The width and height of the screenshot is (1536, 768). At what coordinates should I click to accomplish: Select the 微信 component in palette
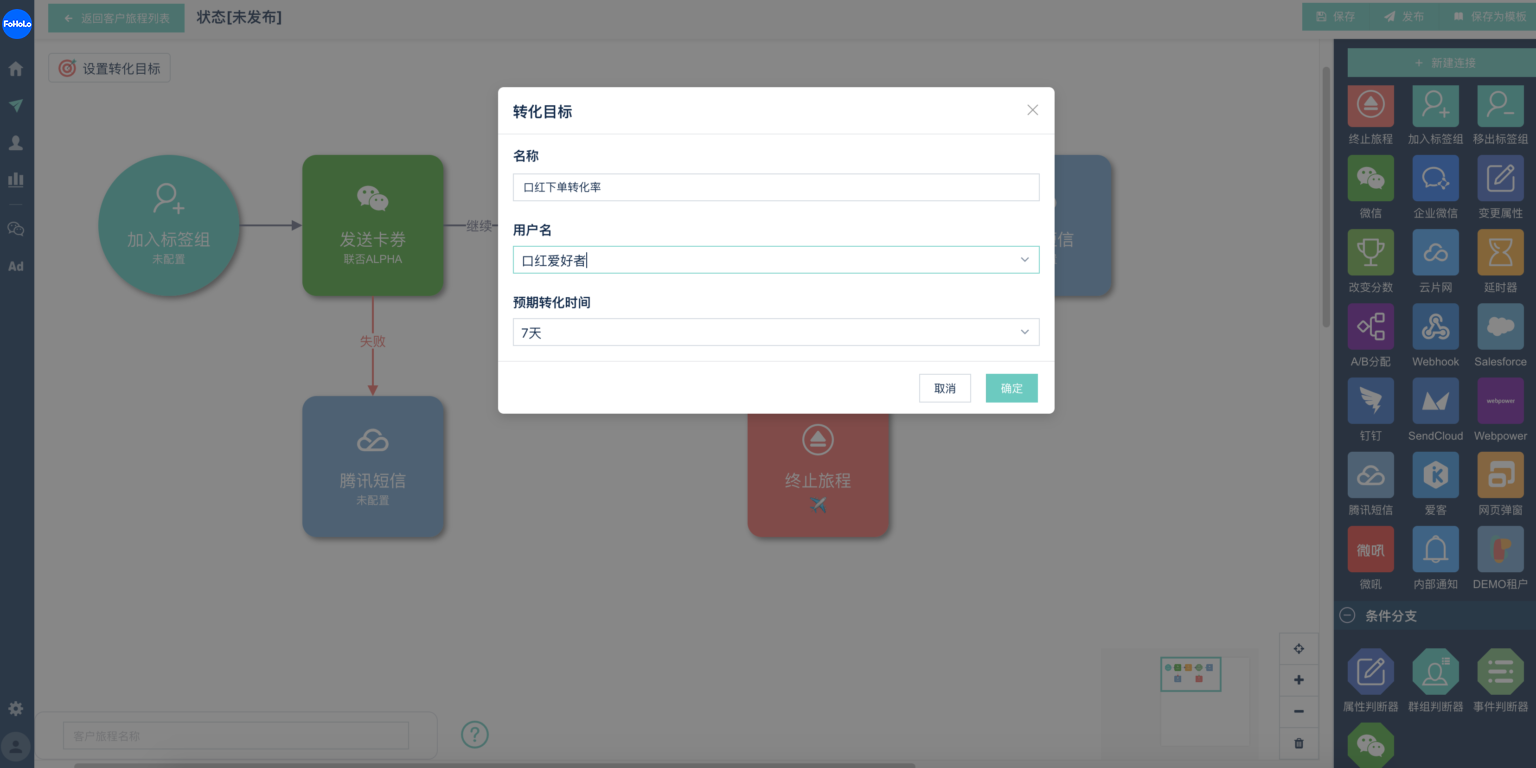pyautogui.click(x=1370, y=179)
